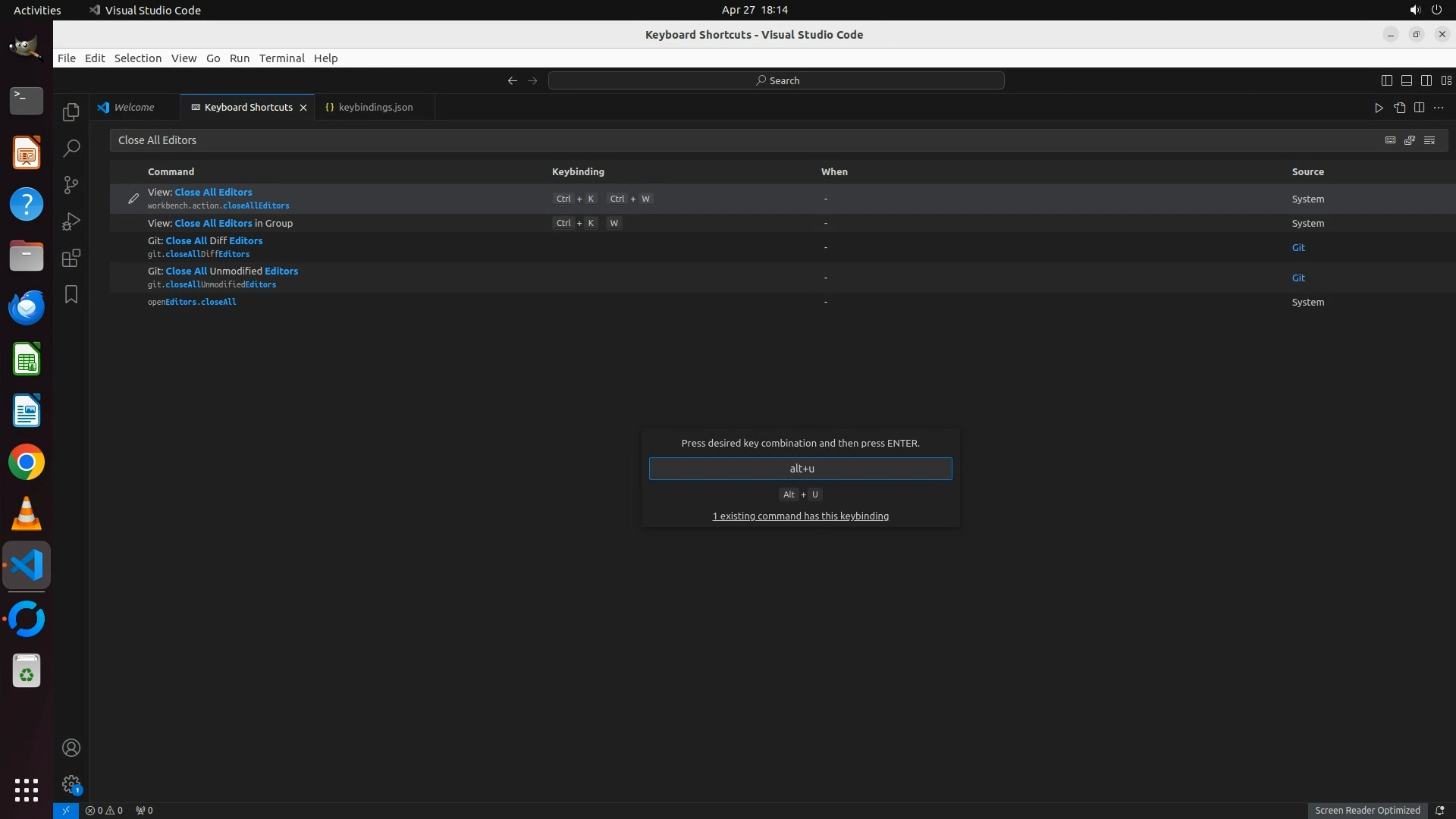Image resolution: width=1456 pixels, height=819 pixels.
Task: Open the Extensions view
Action: [x=71, y=258]
